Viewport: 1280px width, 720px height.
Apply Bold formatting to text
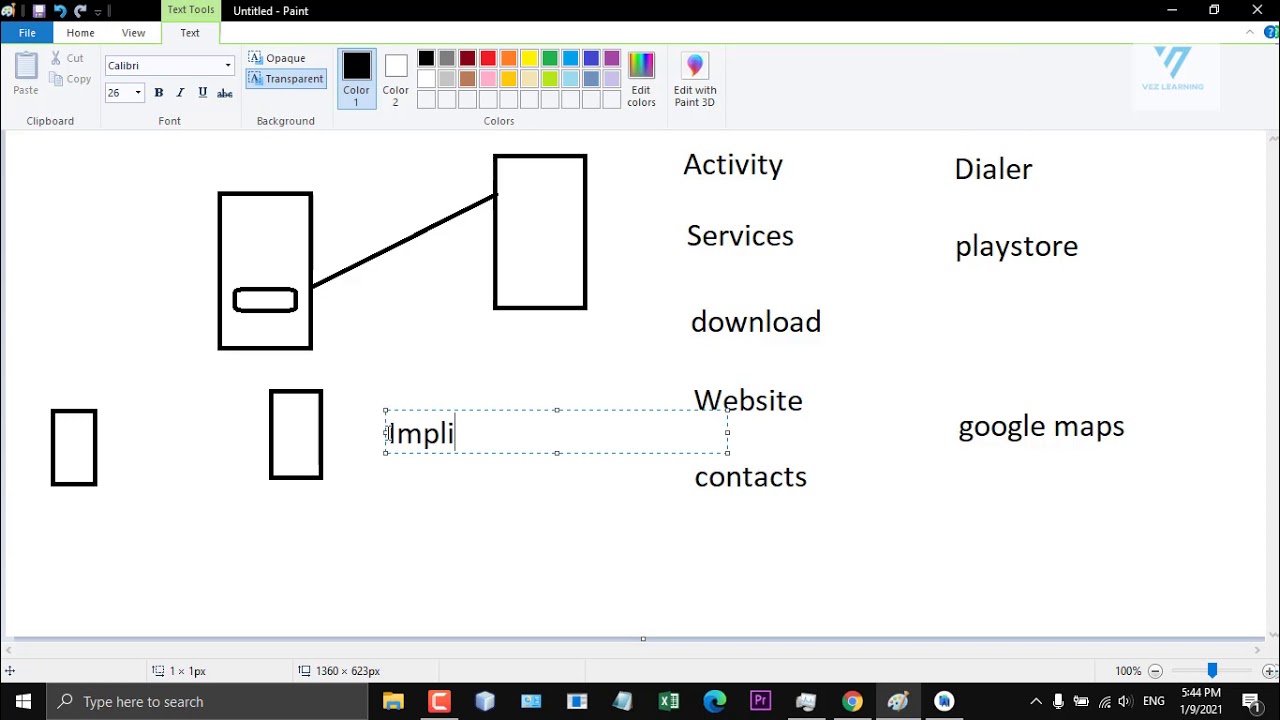(x=158, y=93)
